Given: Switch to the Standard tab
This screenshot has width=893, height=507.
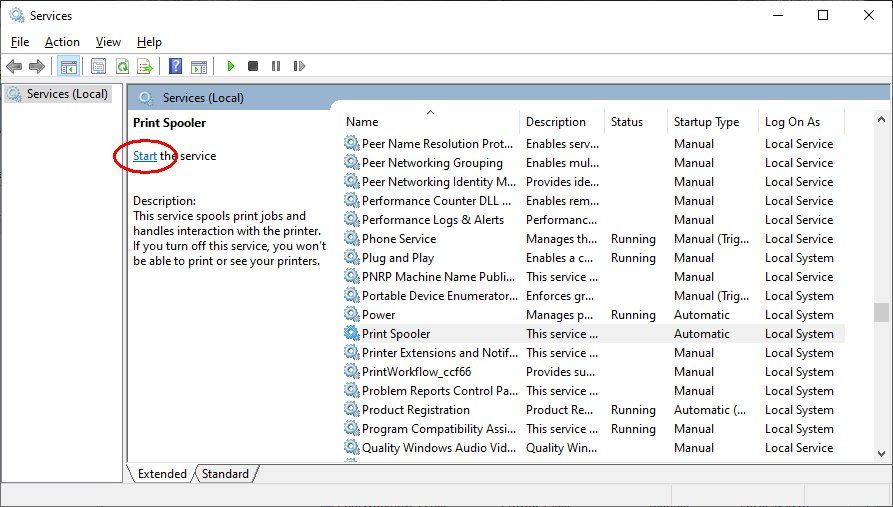Looking at the screenshot, I should [x=226, y=474].
